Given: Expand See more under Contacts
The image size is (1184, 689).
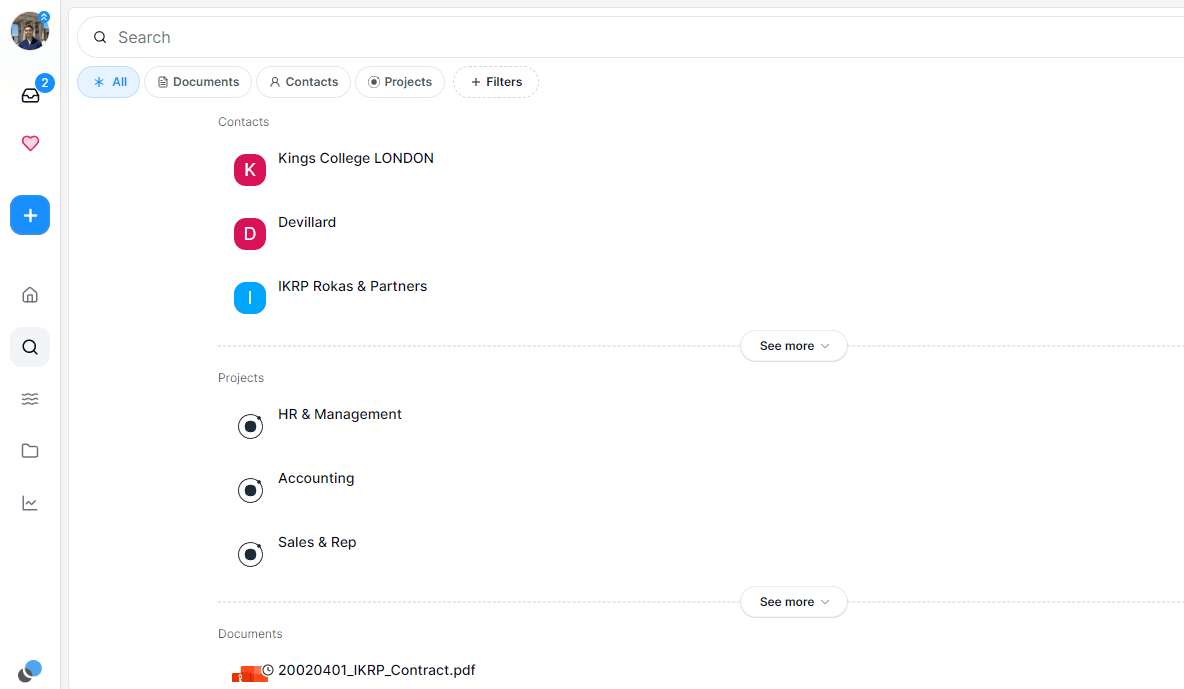Looking at the screenshot, I should point(793,346).
